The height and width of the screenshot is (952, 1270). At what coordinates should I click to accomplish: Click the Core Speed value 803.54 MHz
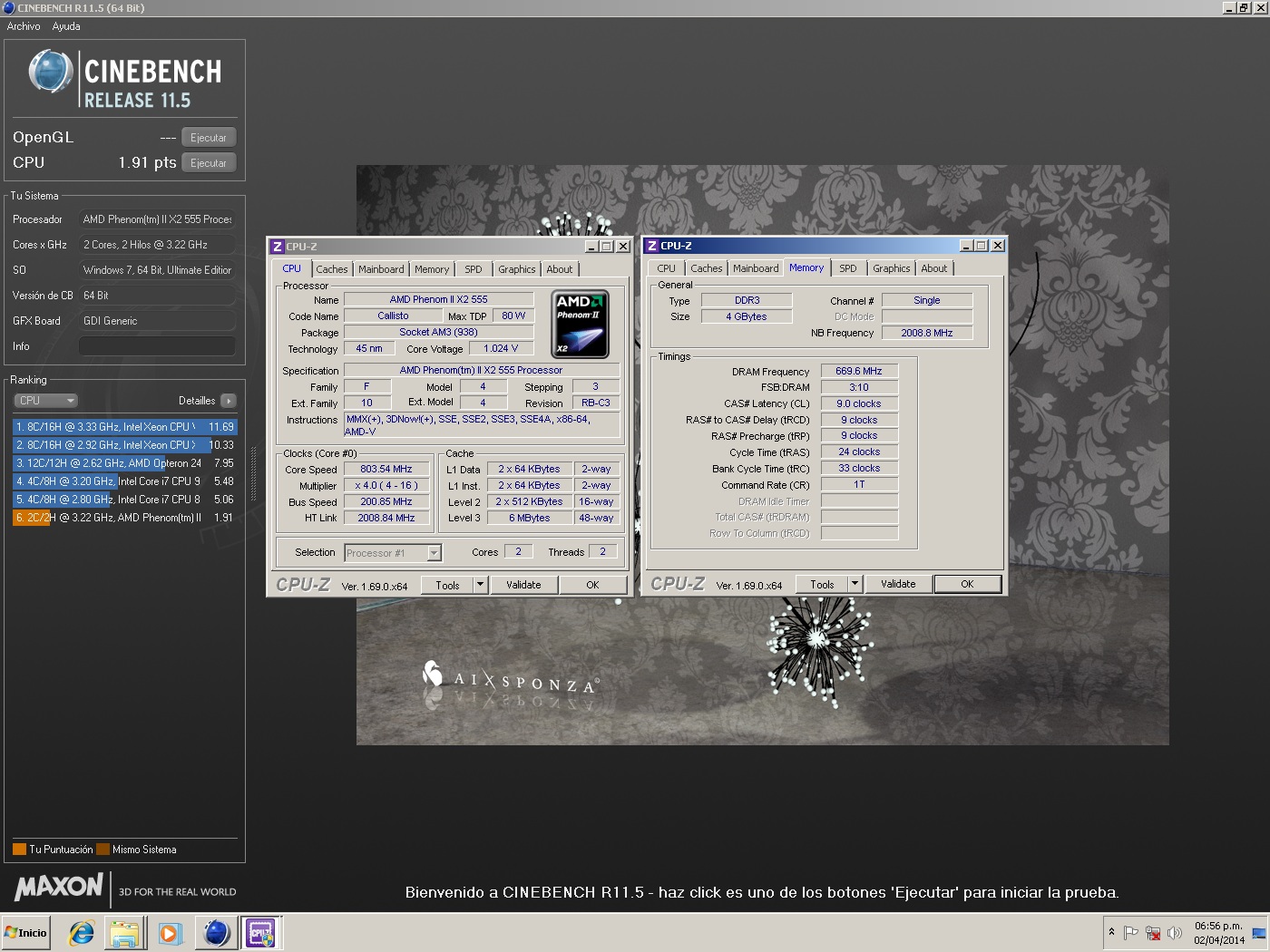click(386, 470)
